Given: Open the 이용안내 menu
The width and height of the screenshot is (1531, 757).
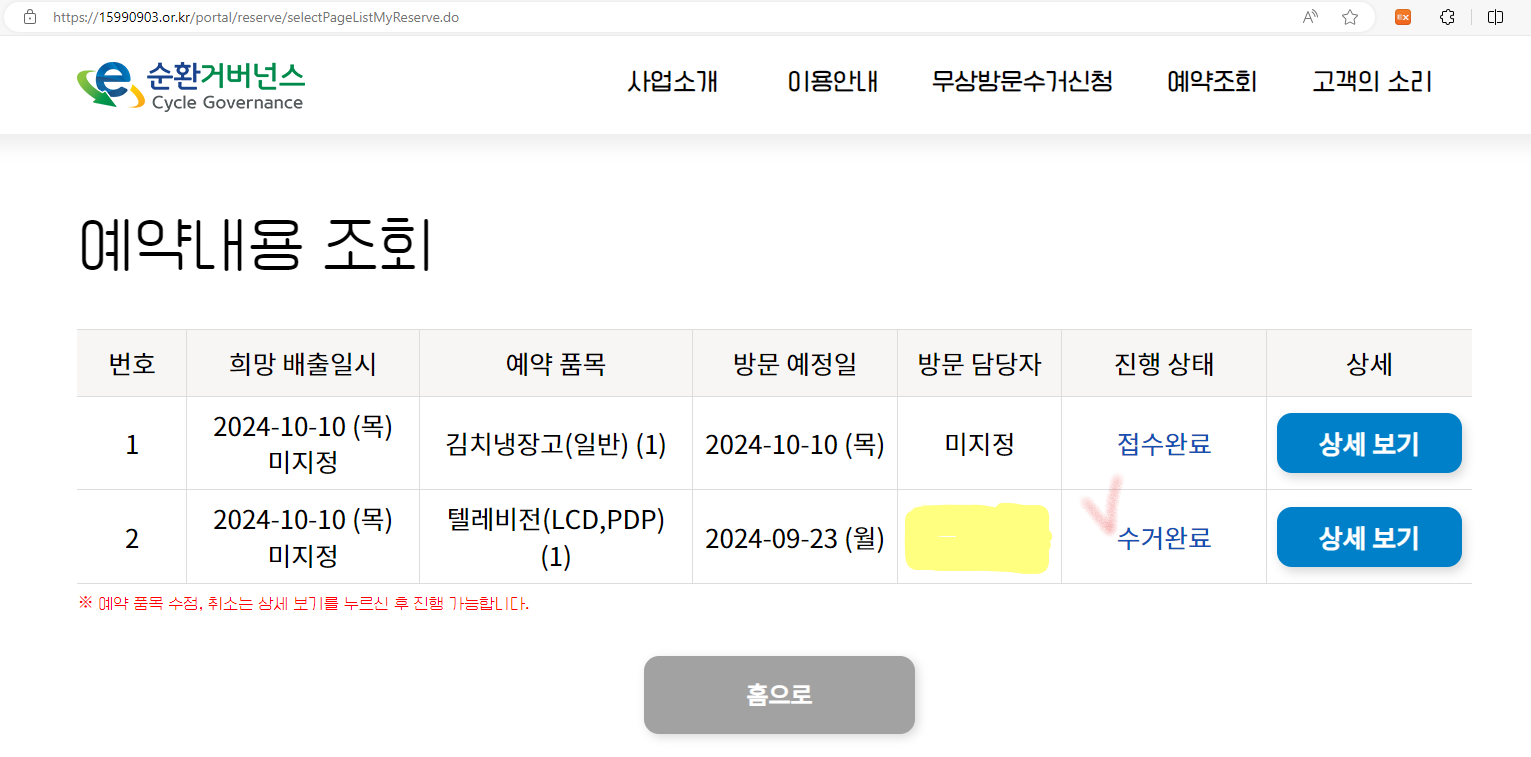Looking at the screenshot, I should pyautogui.click(x=832, y=82).
